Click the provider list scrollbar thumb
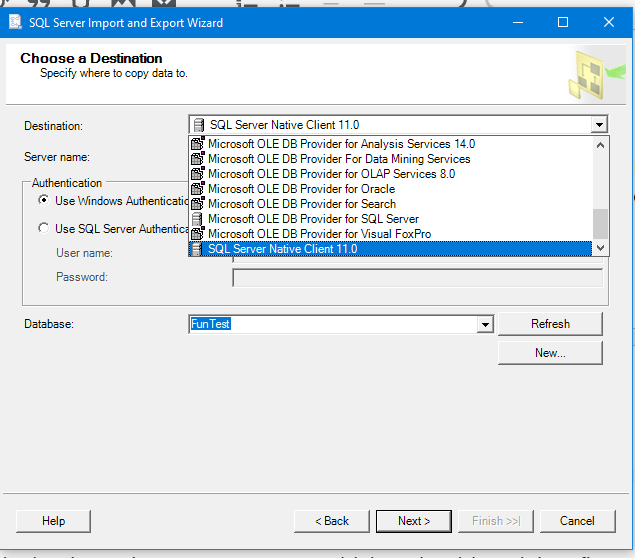Viewport: 635px width, 558px height. click(600, 224)
